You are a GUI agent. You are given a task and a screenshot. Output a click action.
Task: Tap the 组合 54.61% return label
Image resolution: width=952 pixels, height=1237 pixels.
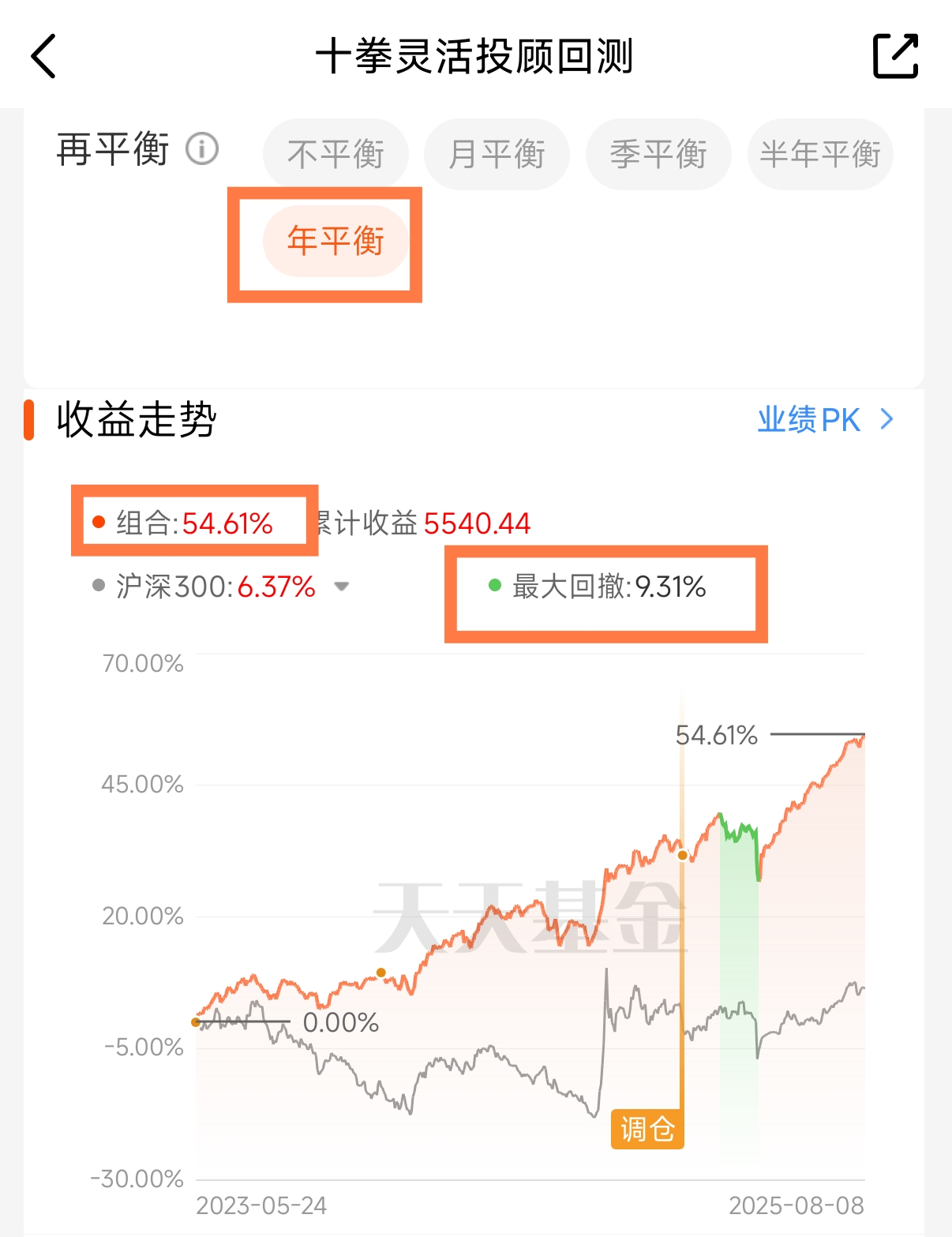(195, 523)
